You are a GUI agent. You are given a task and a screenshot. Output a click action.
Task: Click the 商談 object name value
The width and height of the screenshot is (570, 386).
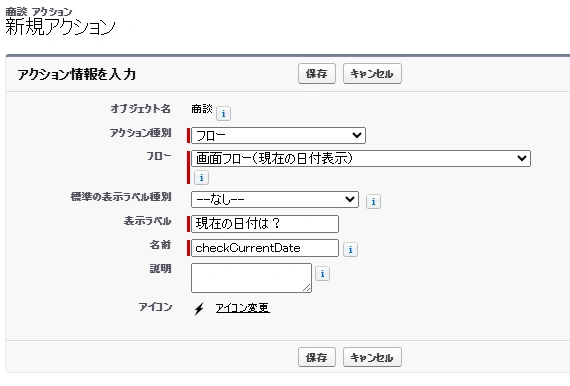[202, 109]
